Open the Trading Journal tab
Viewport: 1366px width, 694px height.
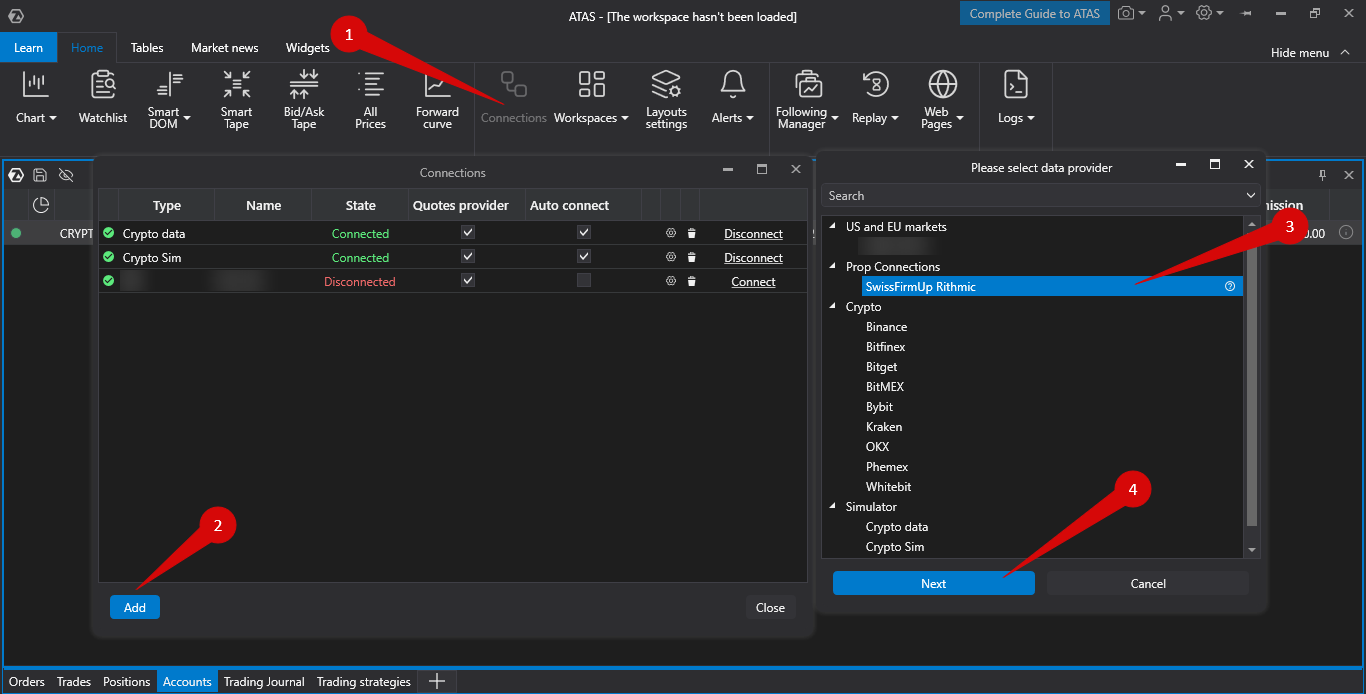pos(264,681)
